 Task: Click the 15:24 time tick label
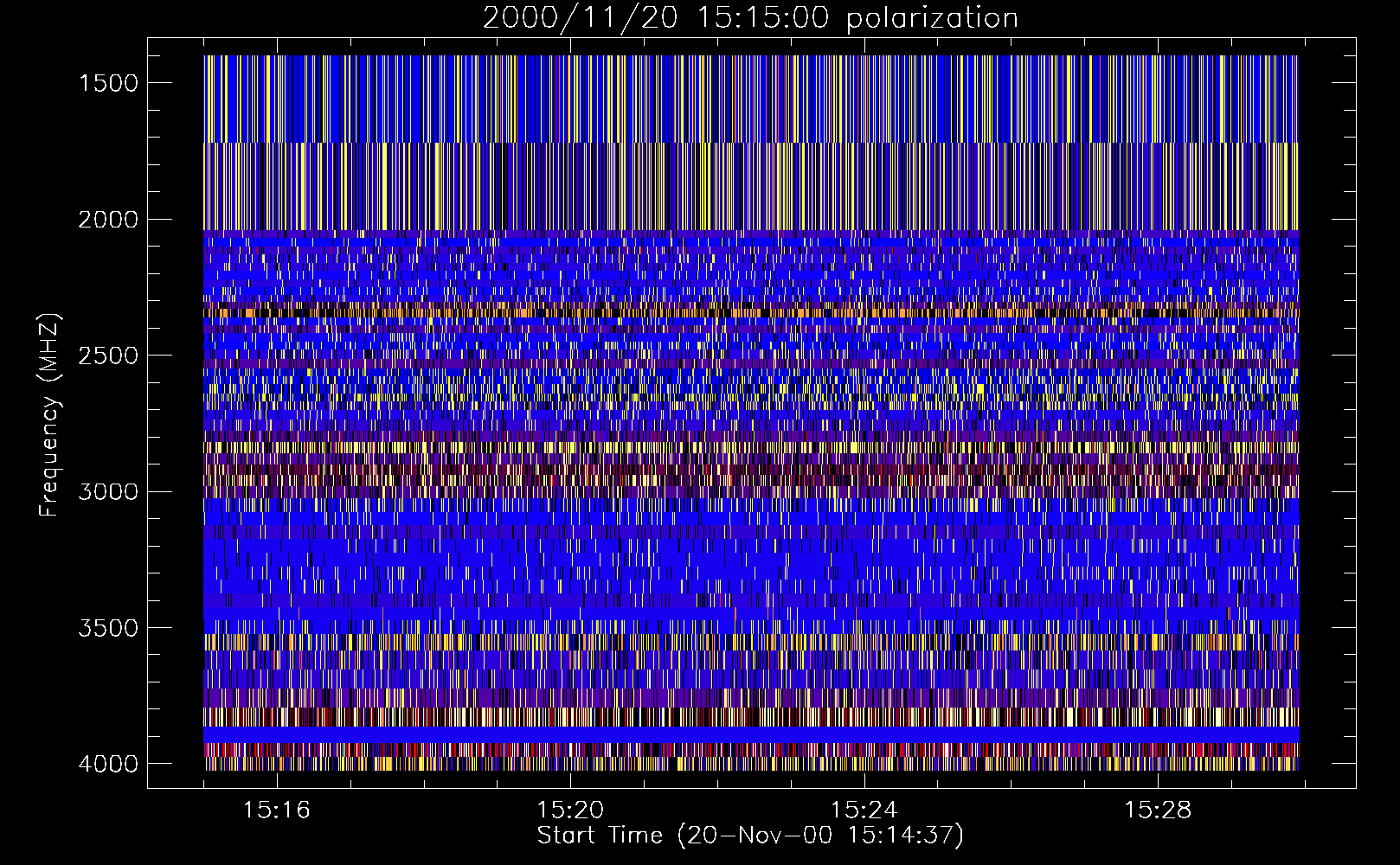(x=864, y=811)
